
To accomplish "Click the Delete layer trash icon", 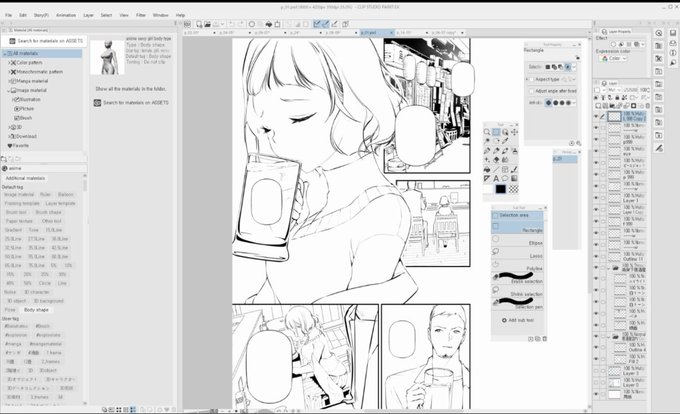I will click(x=647, y=106).
